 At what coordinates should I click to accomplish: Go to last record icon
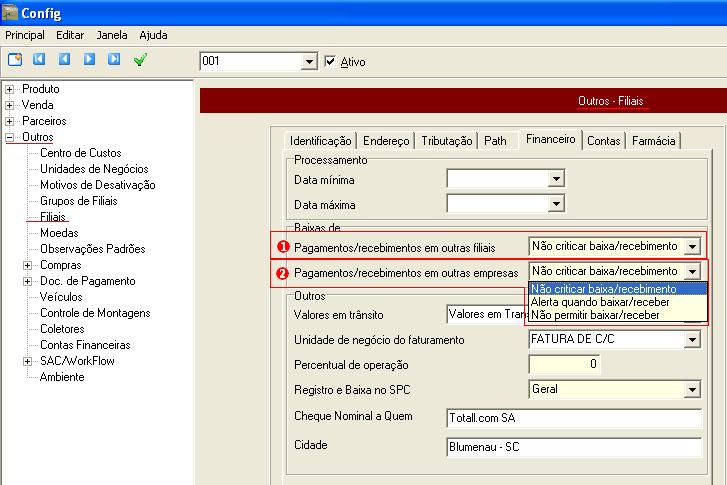114,59
